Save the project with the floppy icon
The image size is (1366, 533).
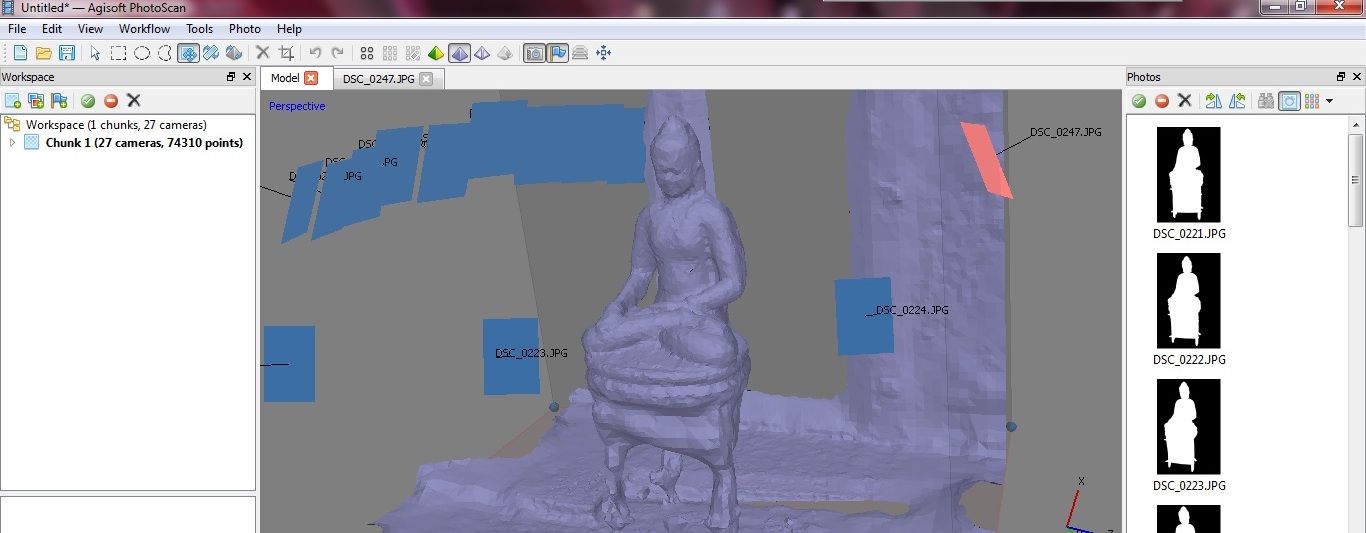pos(67,53)
